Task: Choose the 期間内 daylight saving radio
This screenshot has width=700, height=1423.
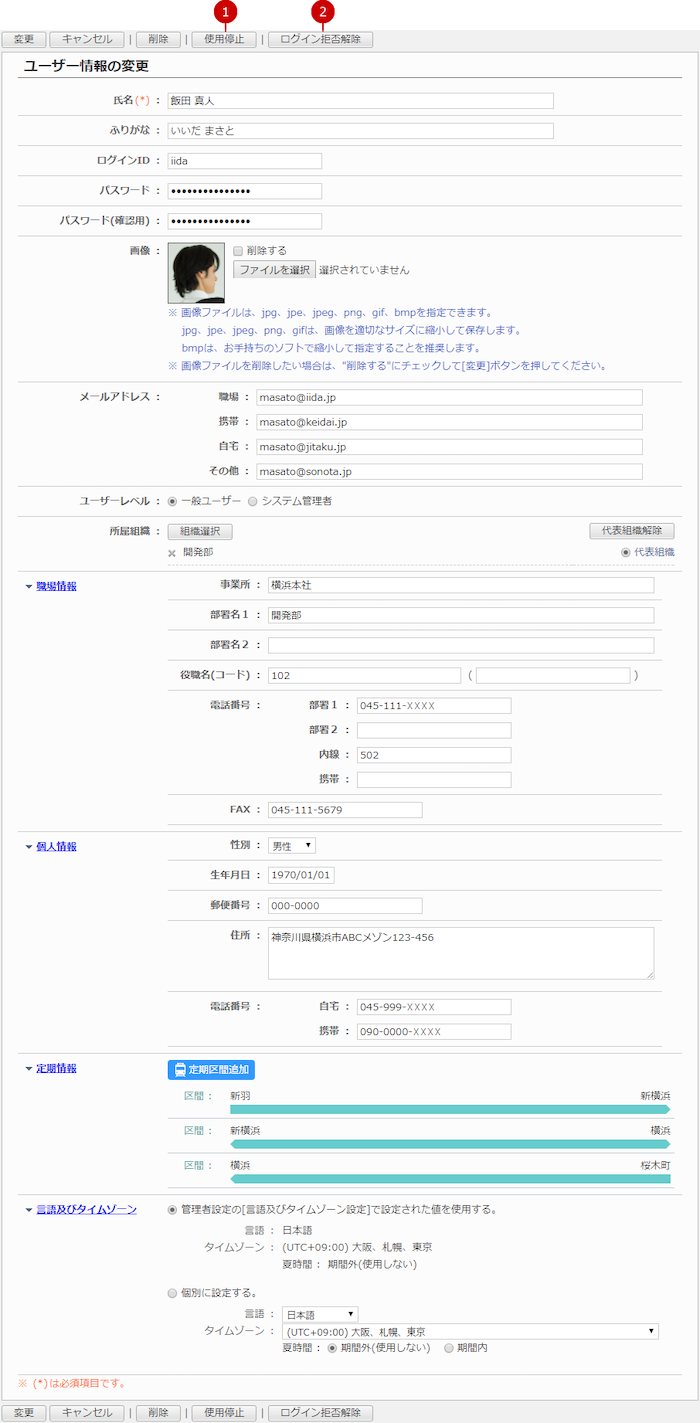Action: point(449,1347)
